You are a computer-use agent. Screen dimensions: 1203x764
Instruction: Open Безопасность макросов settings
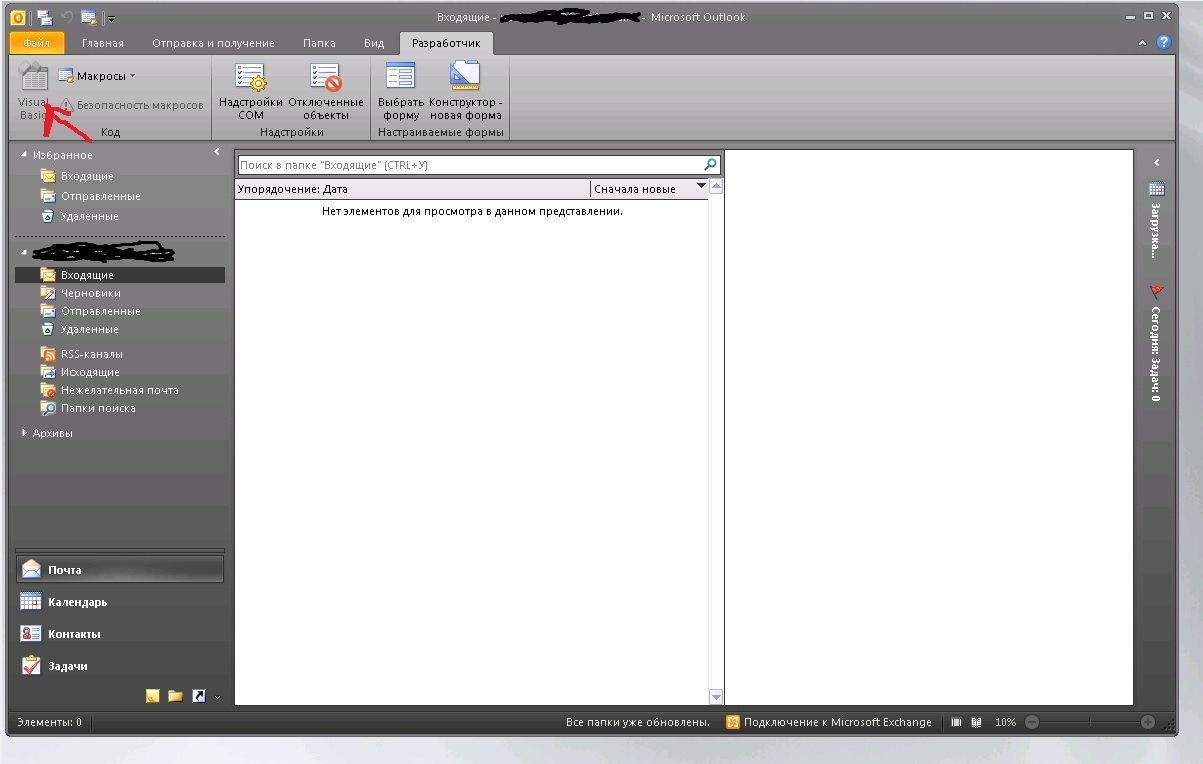tap(131, 105)
